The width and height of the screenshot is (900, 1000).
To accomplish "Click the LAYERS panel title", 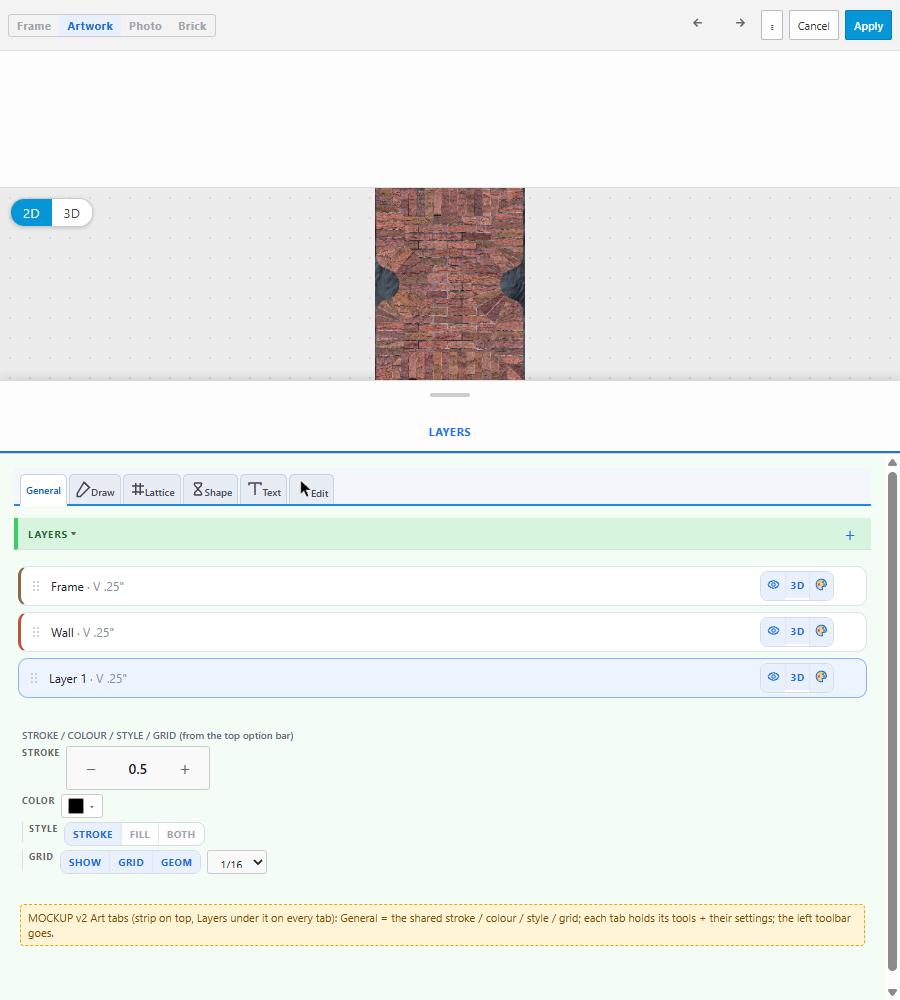I will point(450,432).
